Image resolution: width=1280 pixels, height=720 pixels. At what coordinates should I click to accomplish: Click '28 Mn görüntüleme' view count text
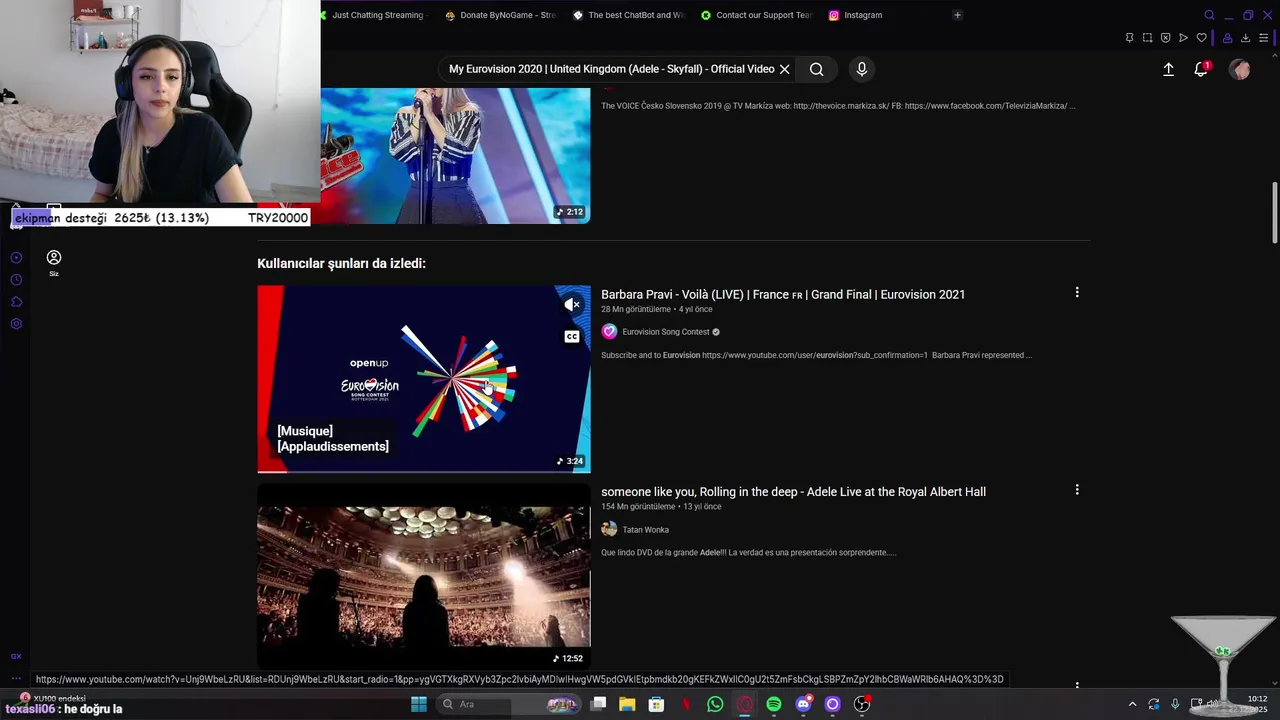coord(636,310)
